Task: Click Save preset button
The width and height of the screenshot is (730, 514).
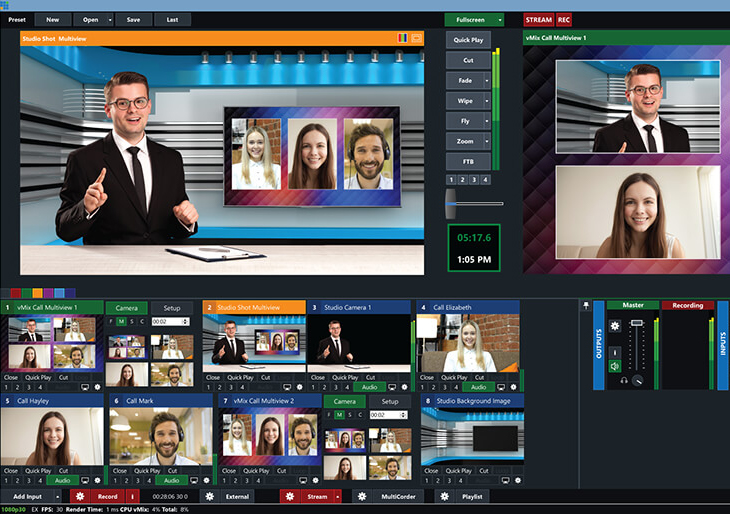Action: click(x=133, y=20)
